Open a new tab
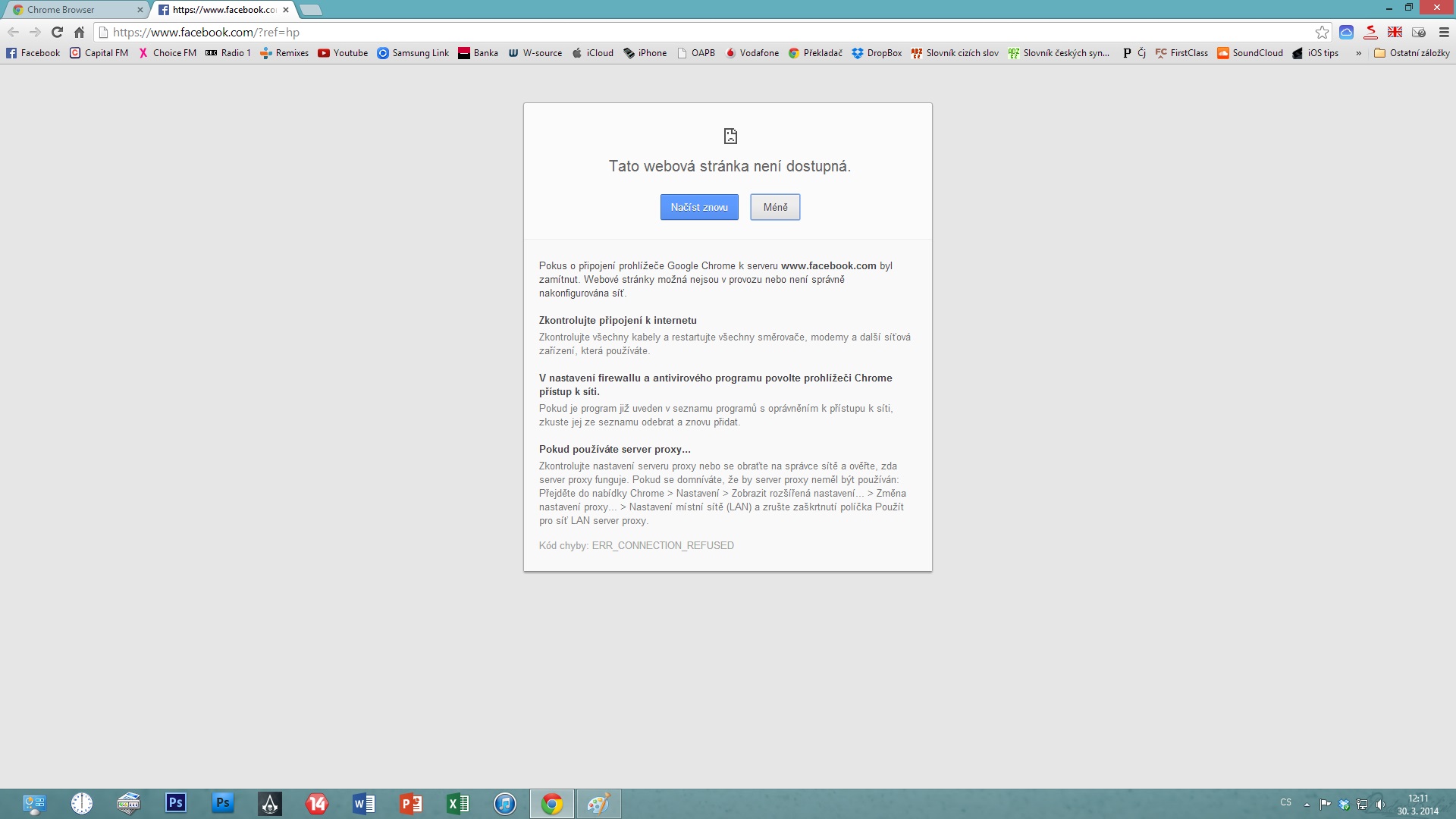The image size is (1456, 819). coord(311,10)
